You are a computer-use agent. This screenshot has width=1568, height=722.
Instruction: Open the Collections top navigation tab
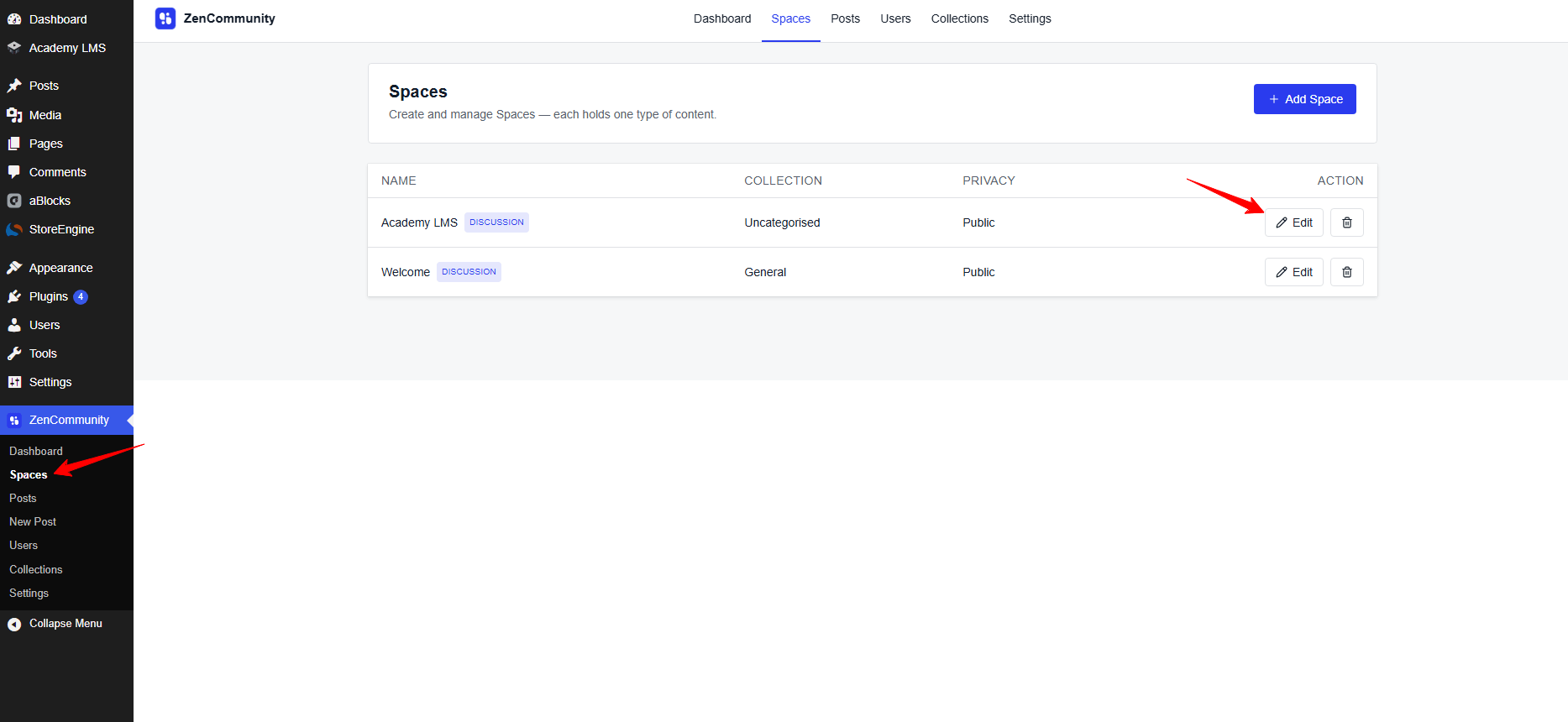[x=959, y=18]
